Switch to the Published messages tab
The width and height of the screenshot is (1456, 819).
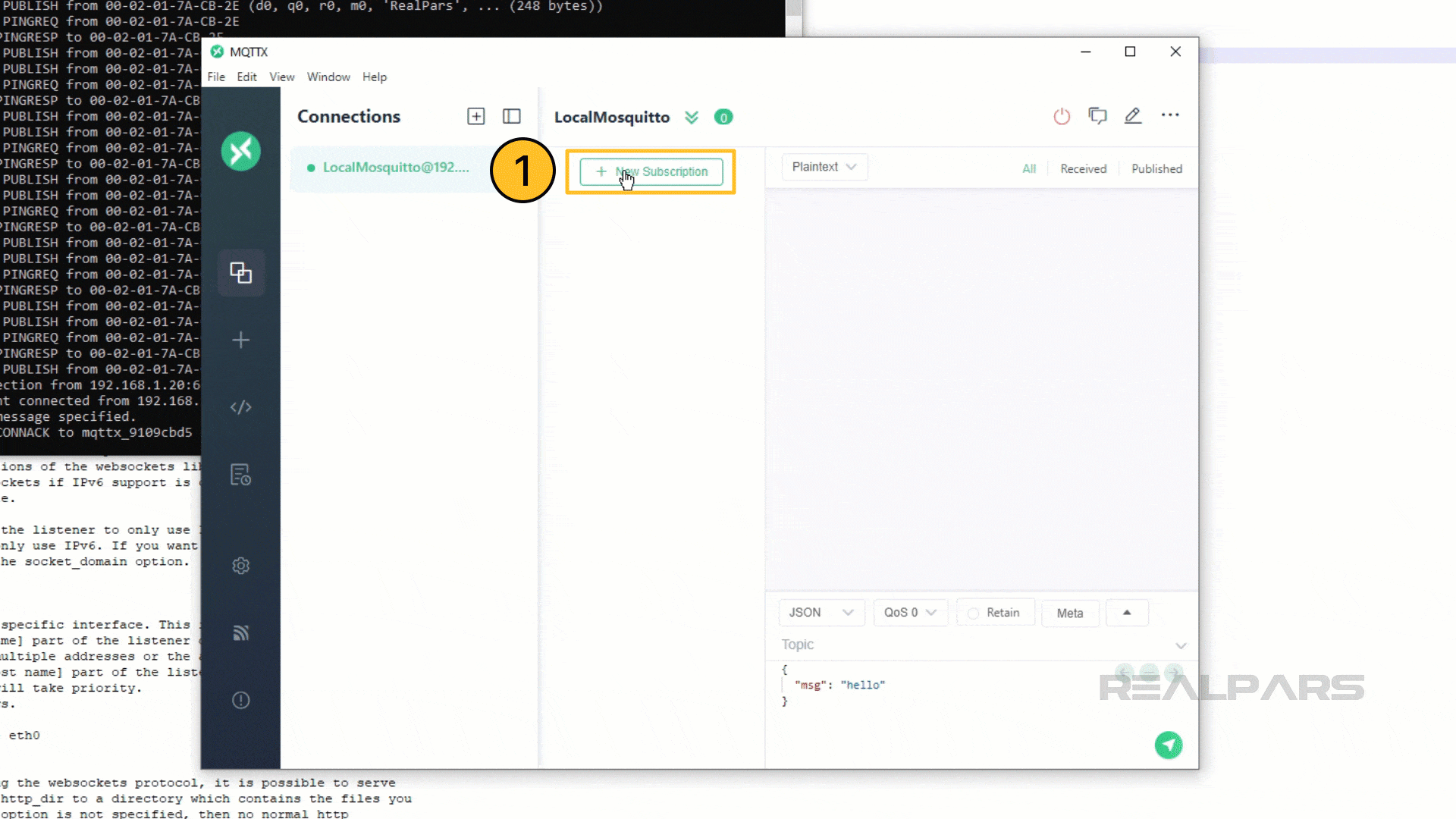click(x=1156, y=168)
